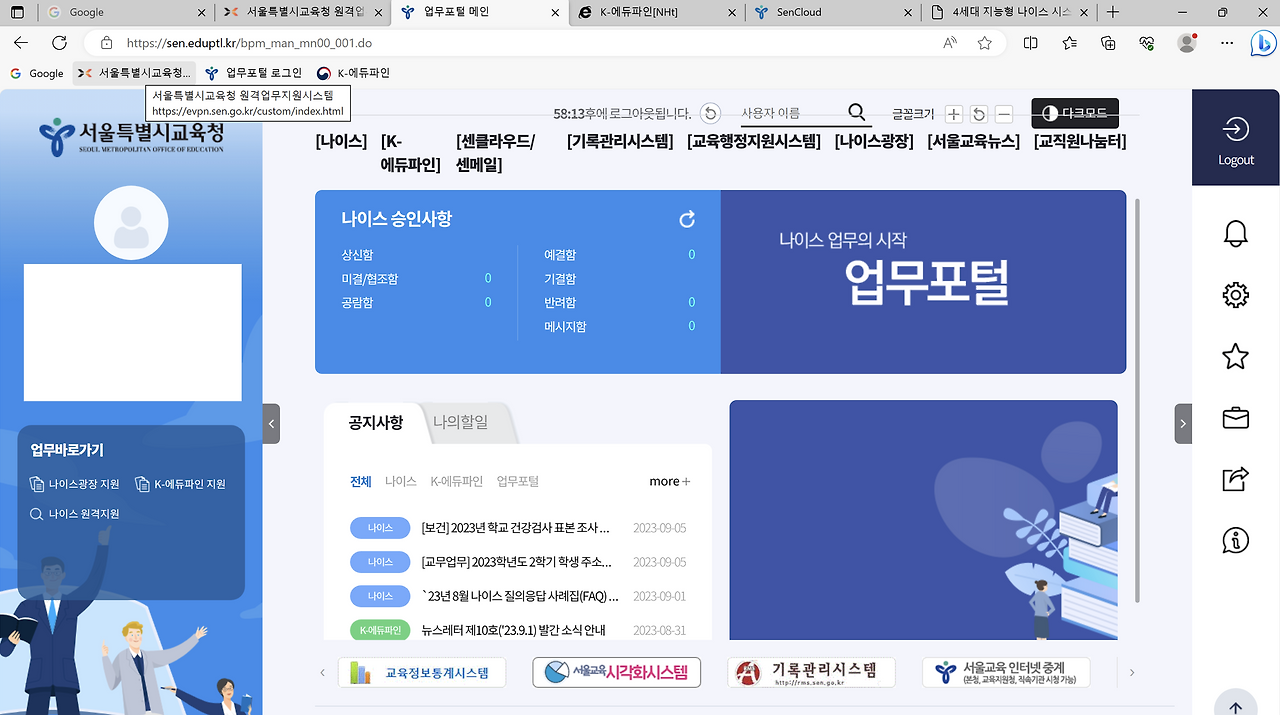The width and height of the screenshot is (1280, 715).
Task: Refresh the 나이스 승인사항 panel
Action: click(687, 219)
